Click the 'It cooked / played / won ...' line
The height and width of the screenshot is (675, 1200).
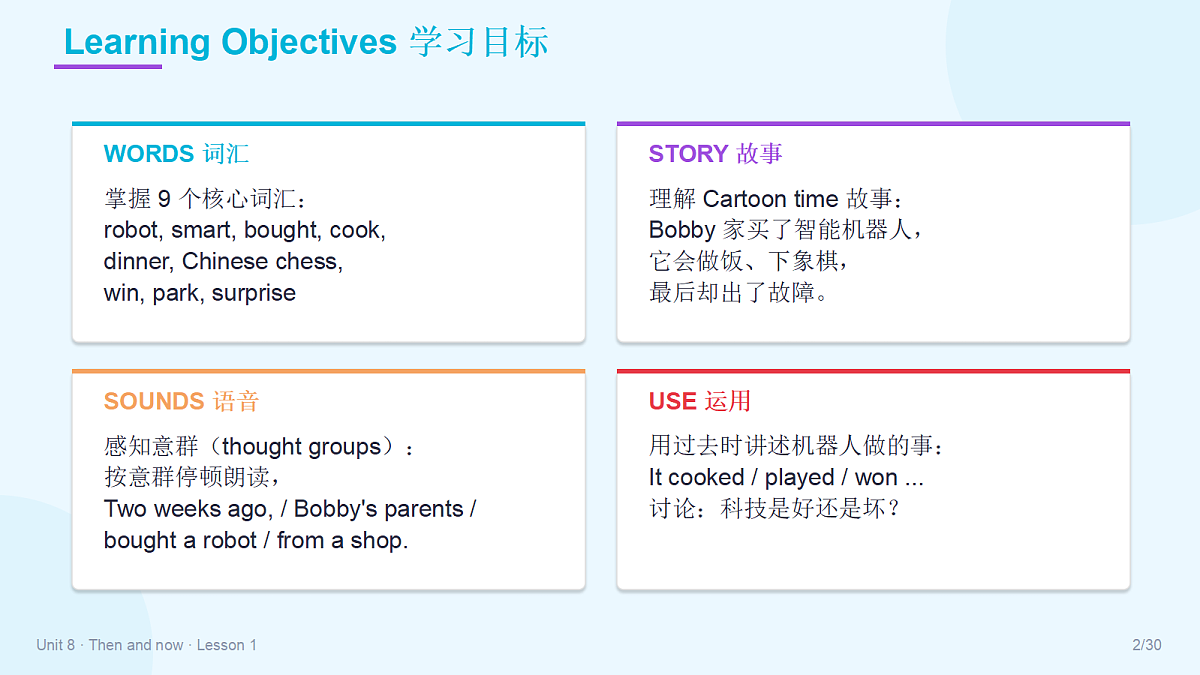(786, 477)
